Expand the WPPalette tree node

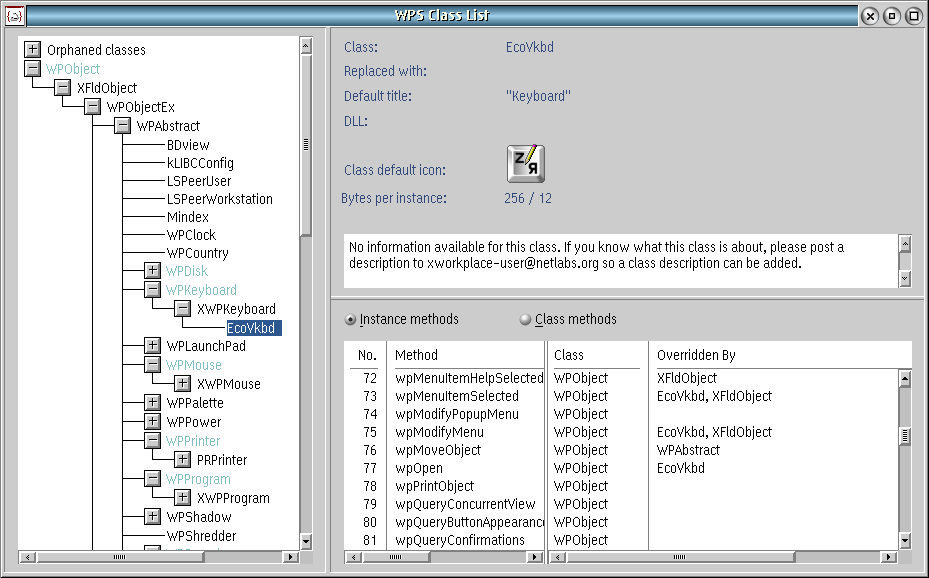[152, 403]
